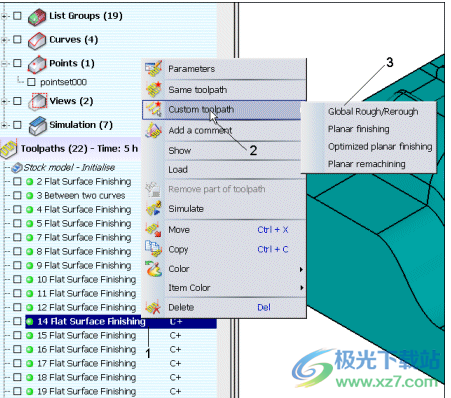Click green status dot of 14 Flat Surface Finishing
Image resolution: width=451 pixels, height=398 pixels.
click(x=30, y=322)
